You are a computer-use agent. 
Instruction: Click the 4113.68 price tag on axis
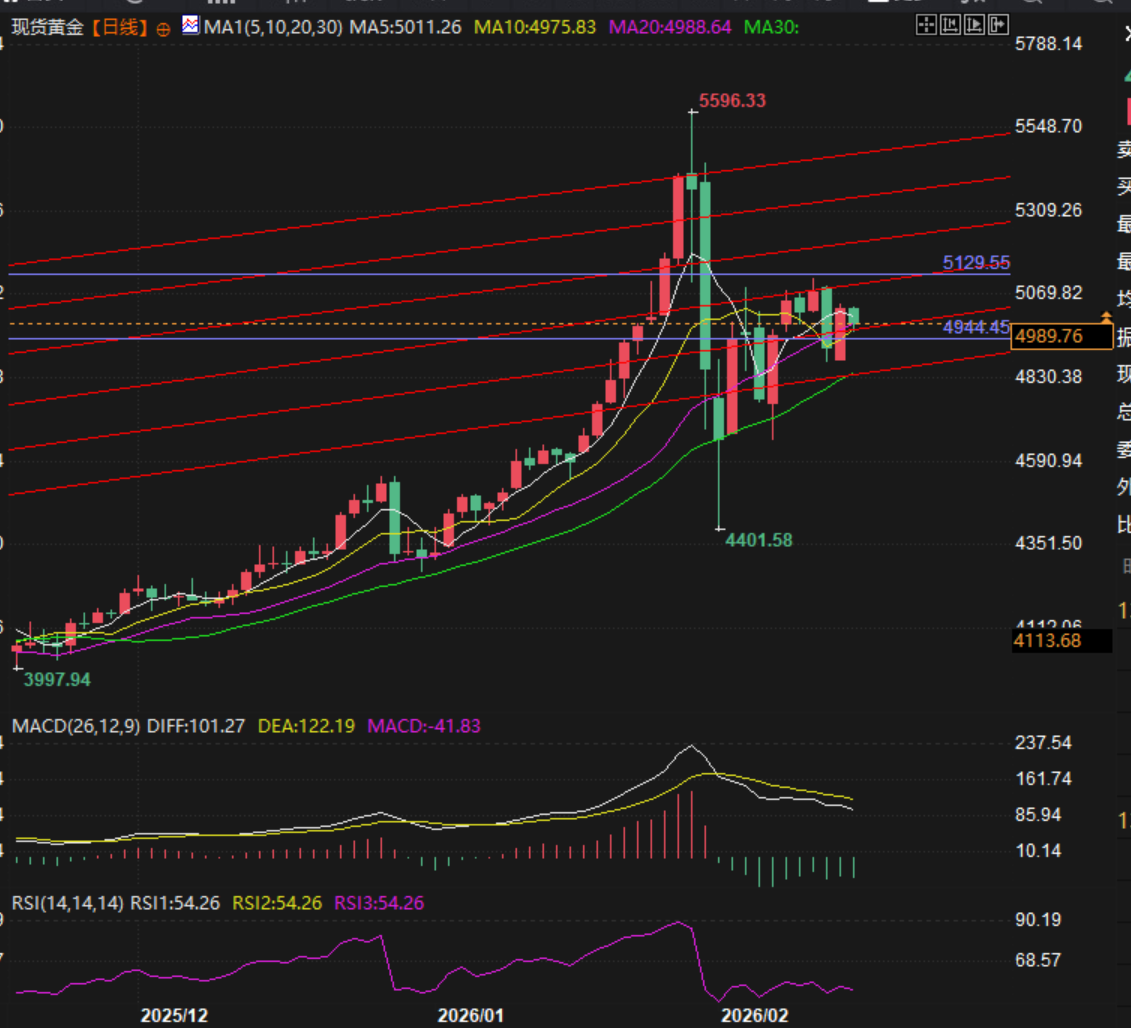click(x=1062, y=641)
